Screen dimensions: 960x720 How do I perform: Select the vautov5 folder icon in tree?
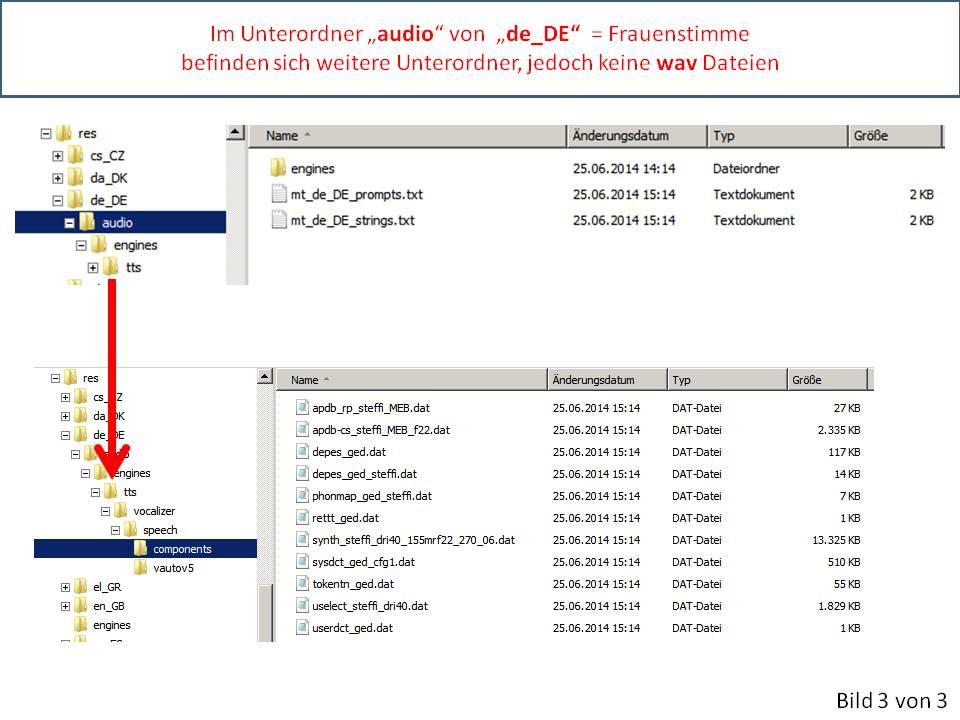point(141,568)
